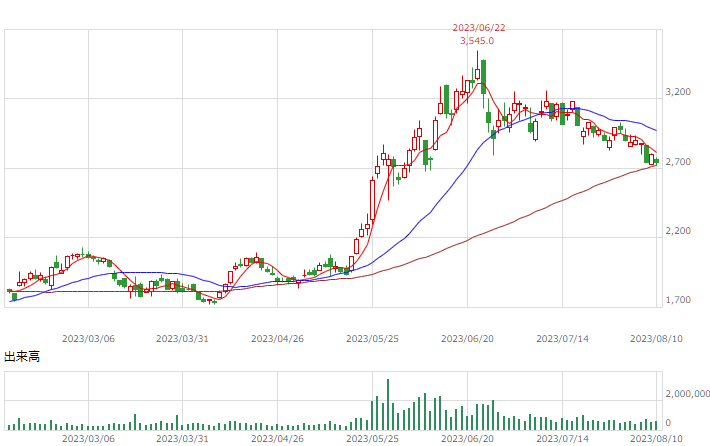
Task: Select the 2,200 price axis label
Action: [x=678, y=231]
